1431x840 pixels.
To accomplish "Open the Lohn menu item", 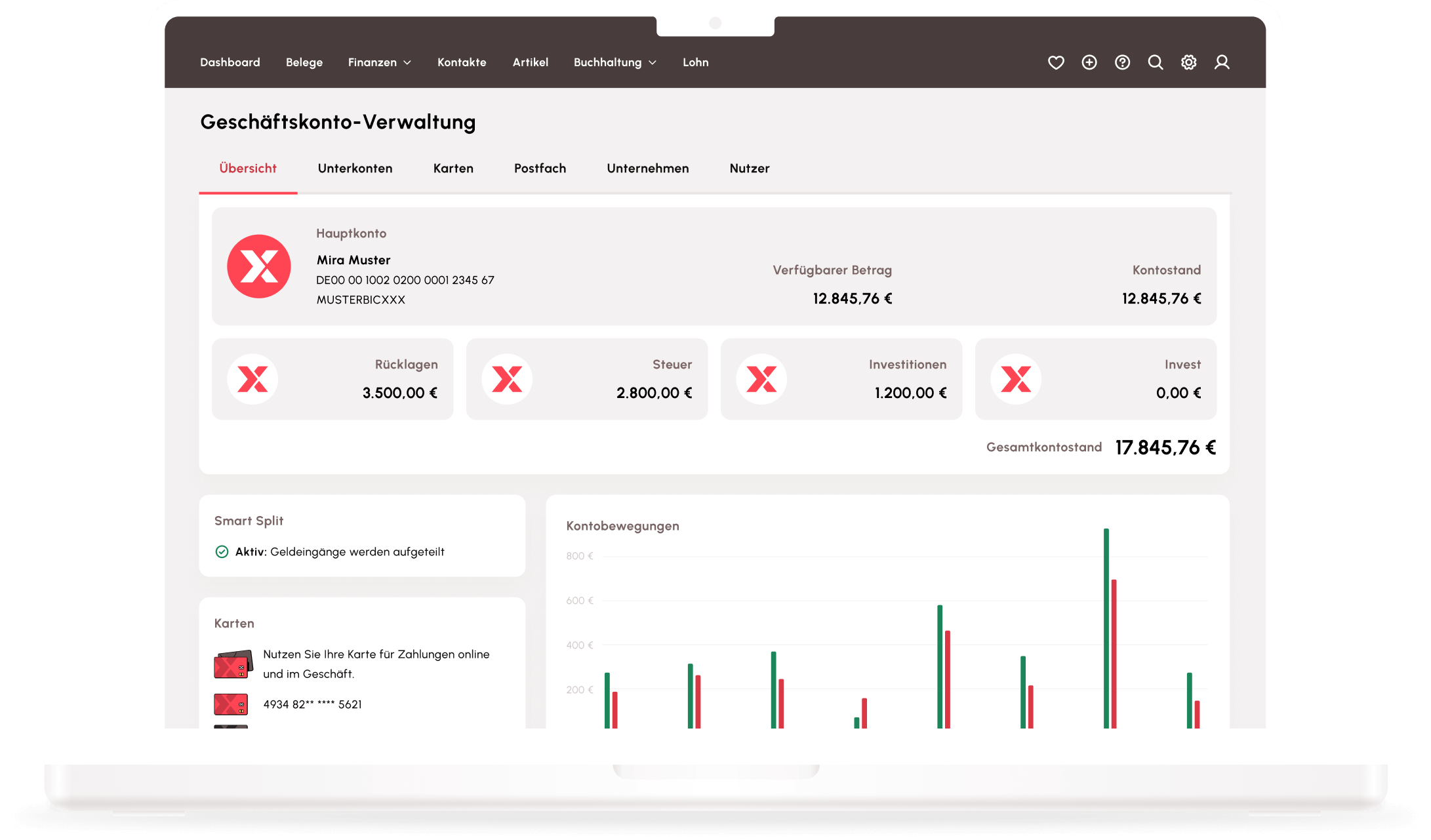I will click(695, 62).
